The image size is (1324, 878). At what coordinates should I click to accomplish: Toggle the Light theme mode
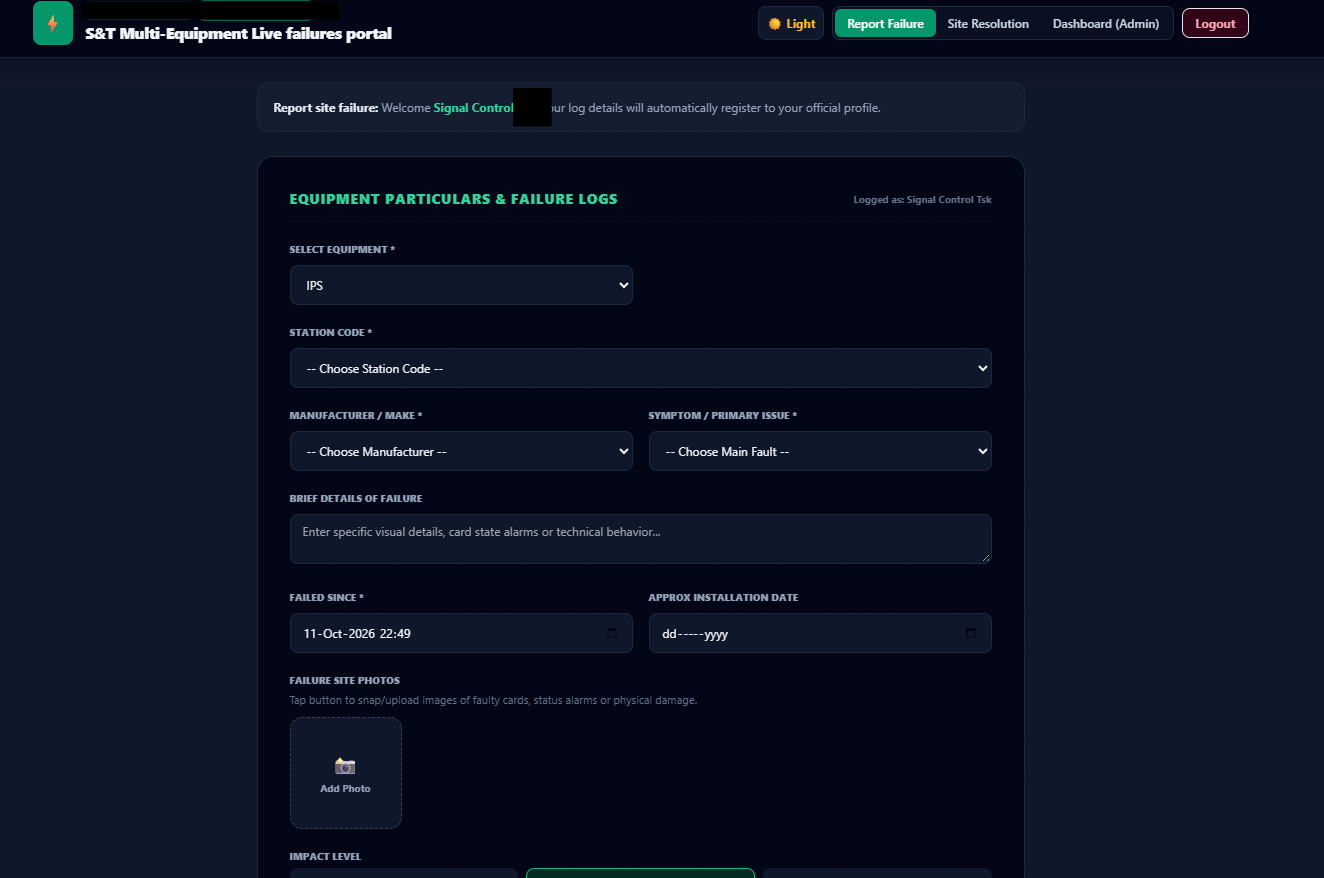pyautogui.click(x=791, y=23)
